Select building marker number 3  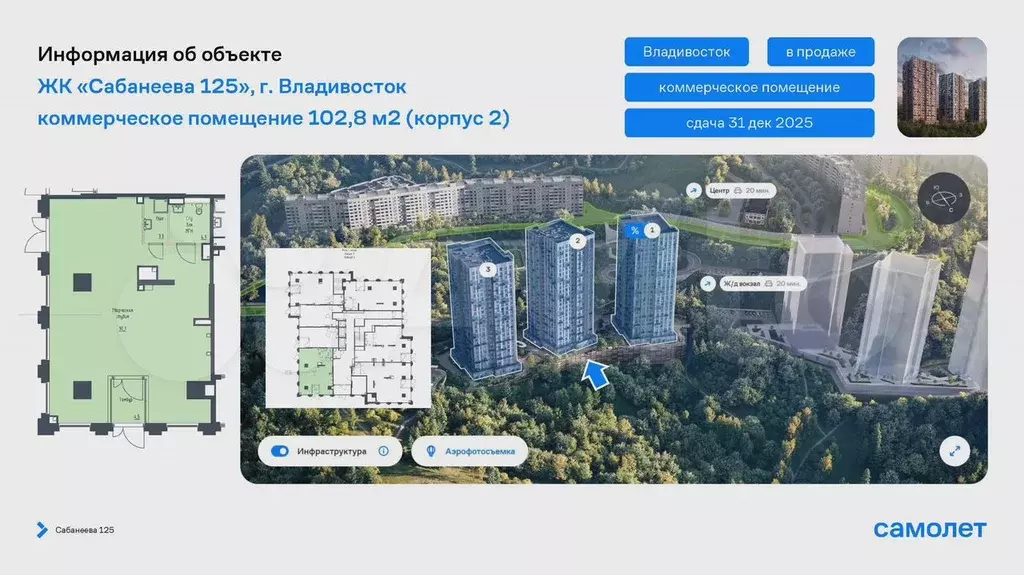coord(488,269)
